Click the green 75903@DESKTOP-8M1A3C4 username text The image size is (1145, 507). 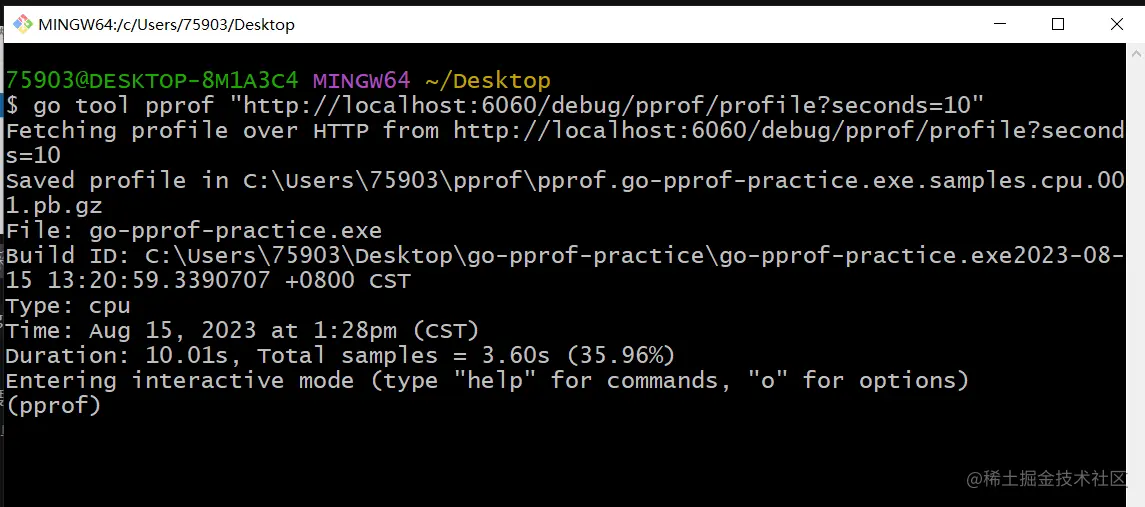pyautogui.click(x=152, y=80)
